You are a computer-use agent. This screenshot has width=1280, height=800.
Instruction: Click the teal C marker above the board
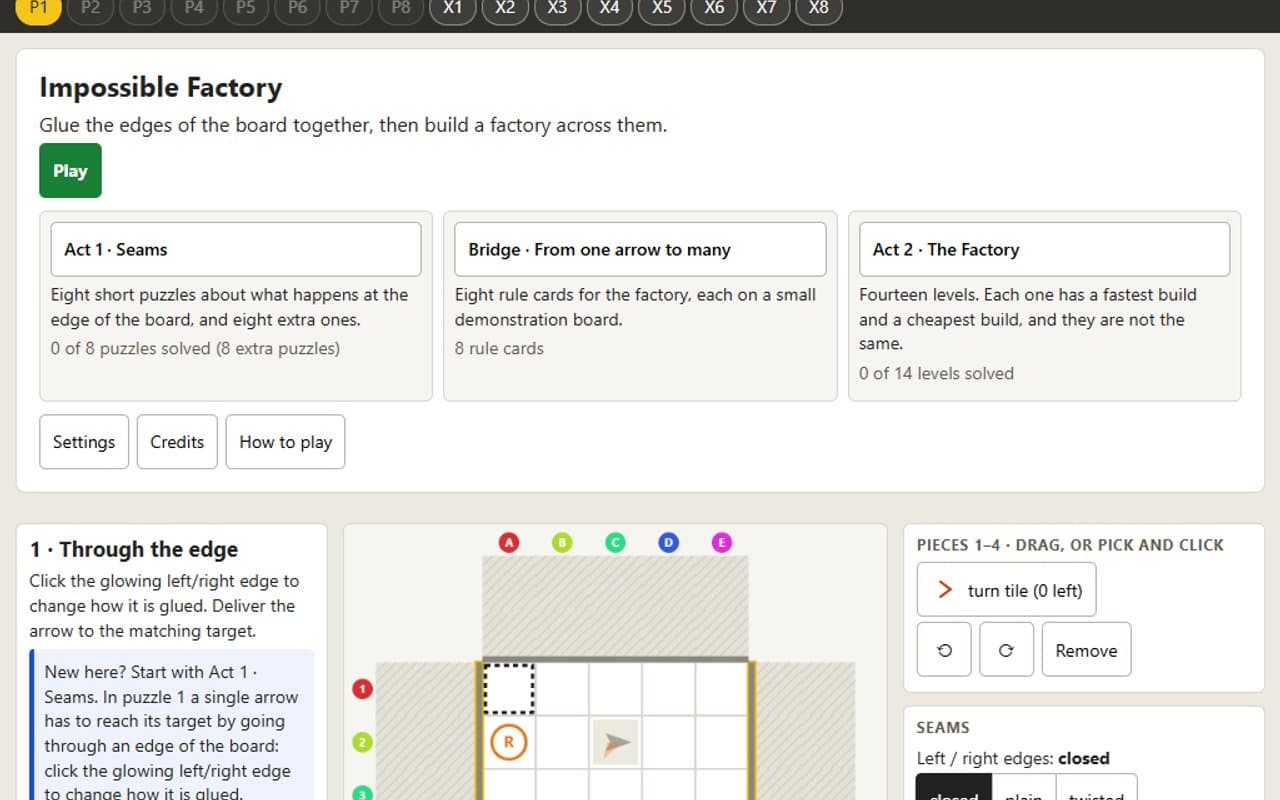tap(615, 543)
